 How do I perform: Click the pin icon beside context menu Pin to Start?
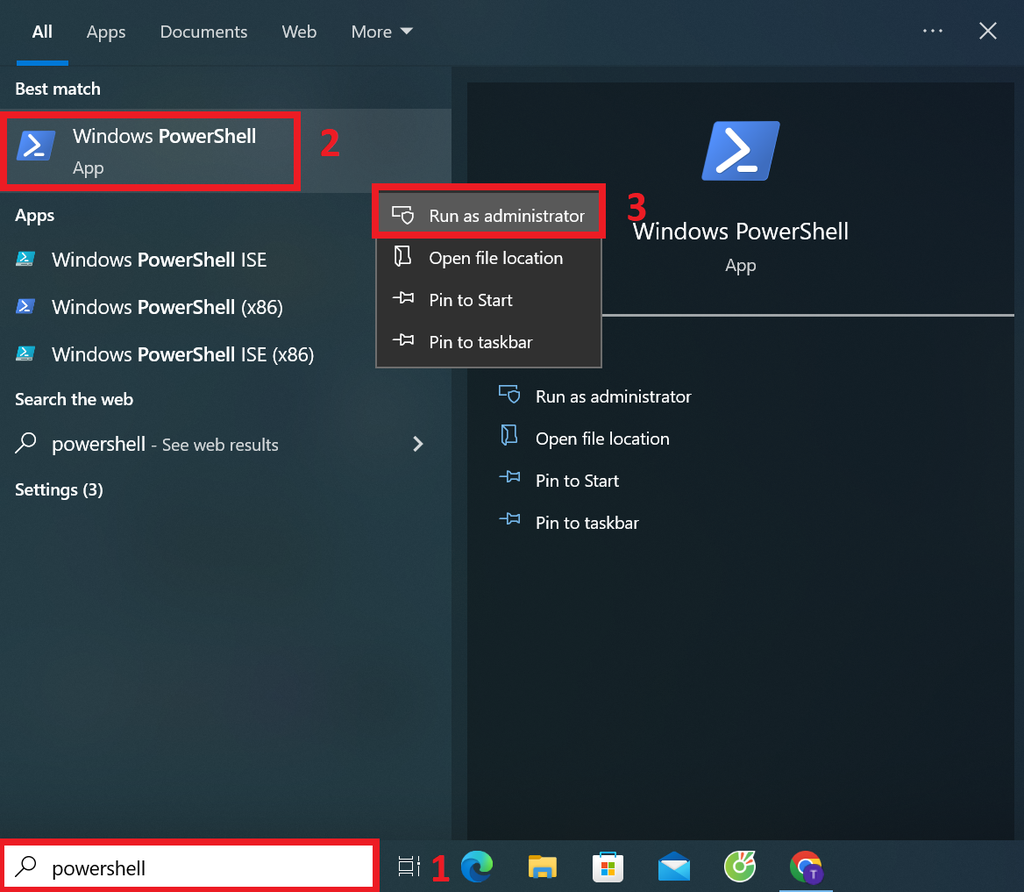pos(403,298)
